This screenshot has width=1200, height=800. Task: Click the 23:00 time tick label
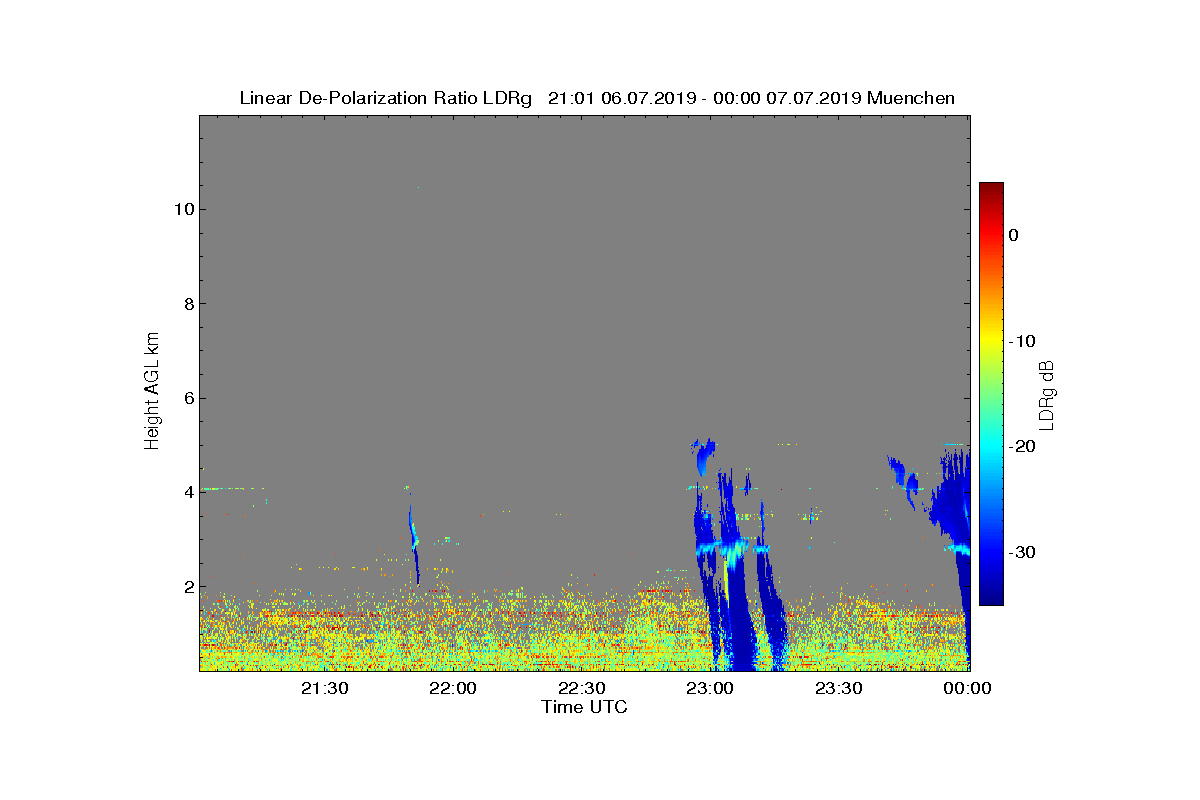[710, 688]
